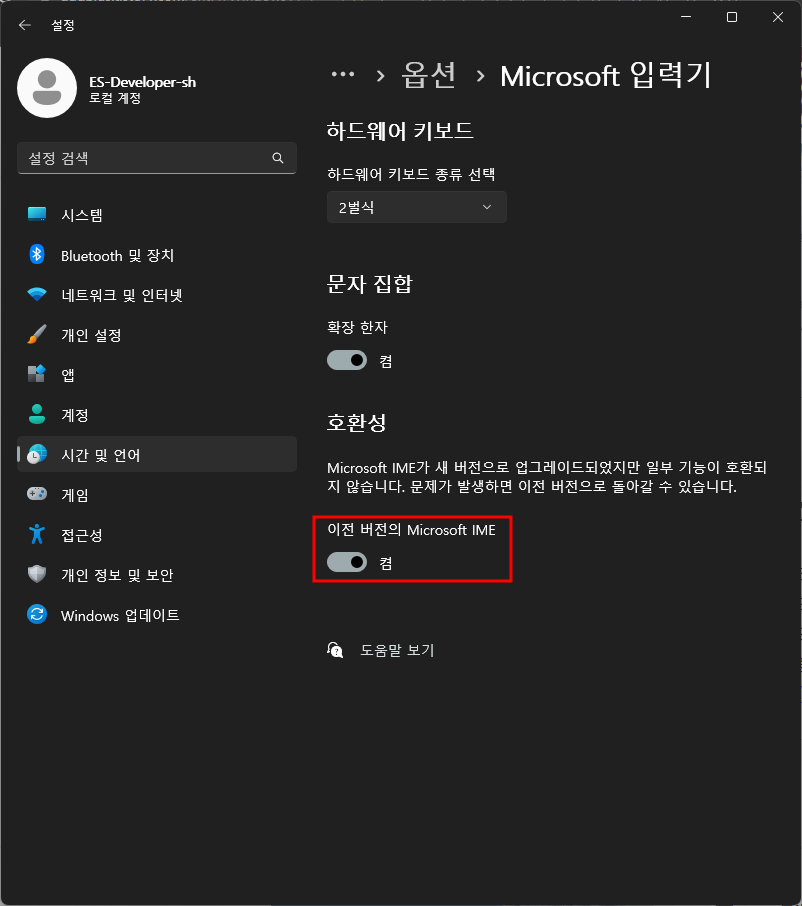Click the Microsoft 입력기 page title

tap(606, 76)
